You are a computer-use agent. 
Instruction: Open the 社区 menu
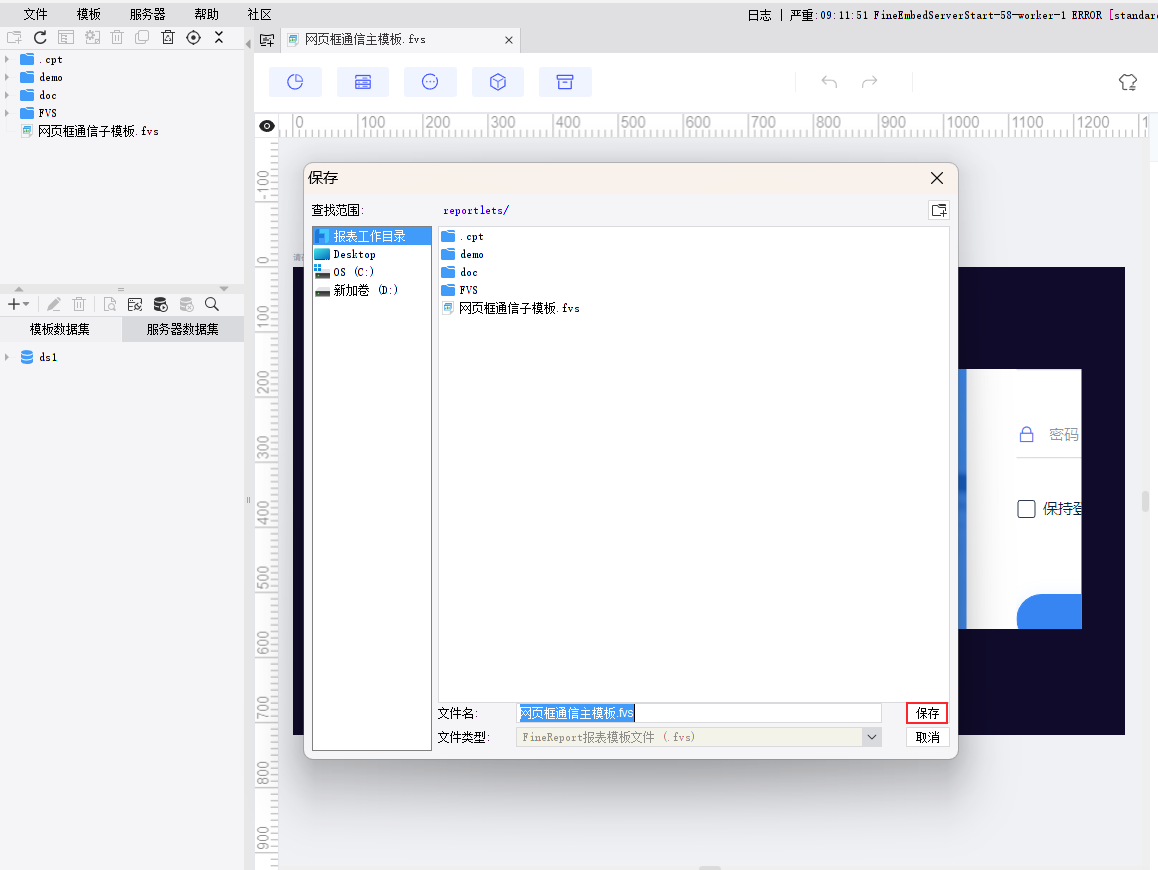259,15
